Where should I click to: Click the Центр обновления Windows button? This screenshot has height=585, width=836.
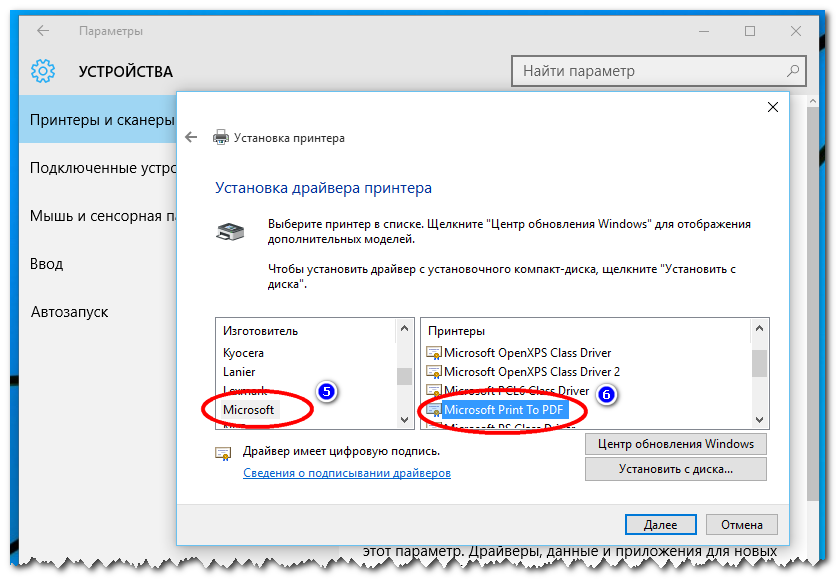click(676, 444)
